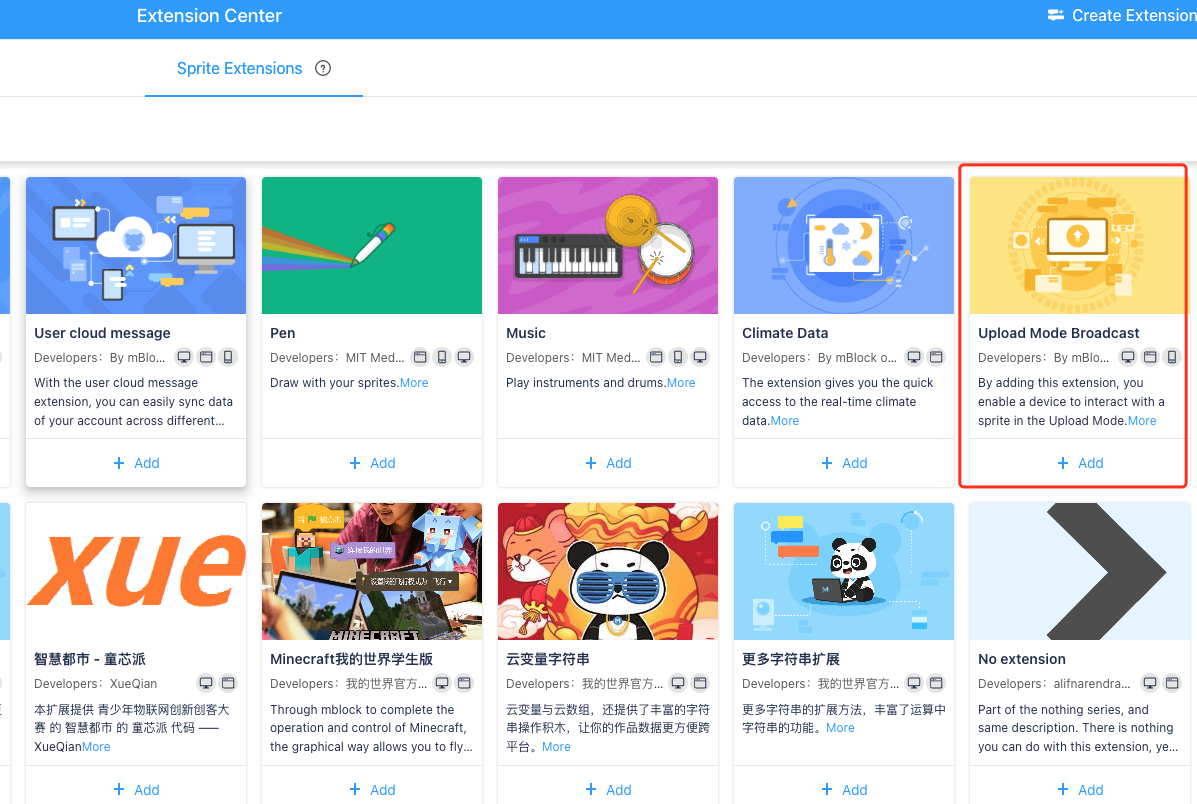This screenshot has width=1197, height=804.
Task: Click desktop icon on Upload Mode Broadcast card
Action: (x=1128, y=357)
